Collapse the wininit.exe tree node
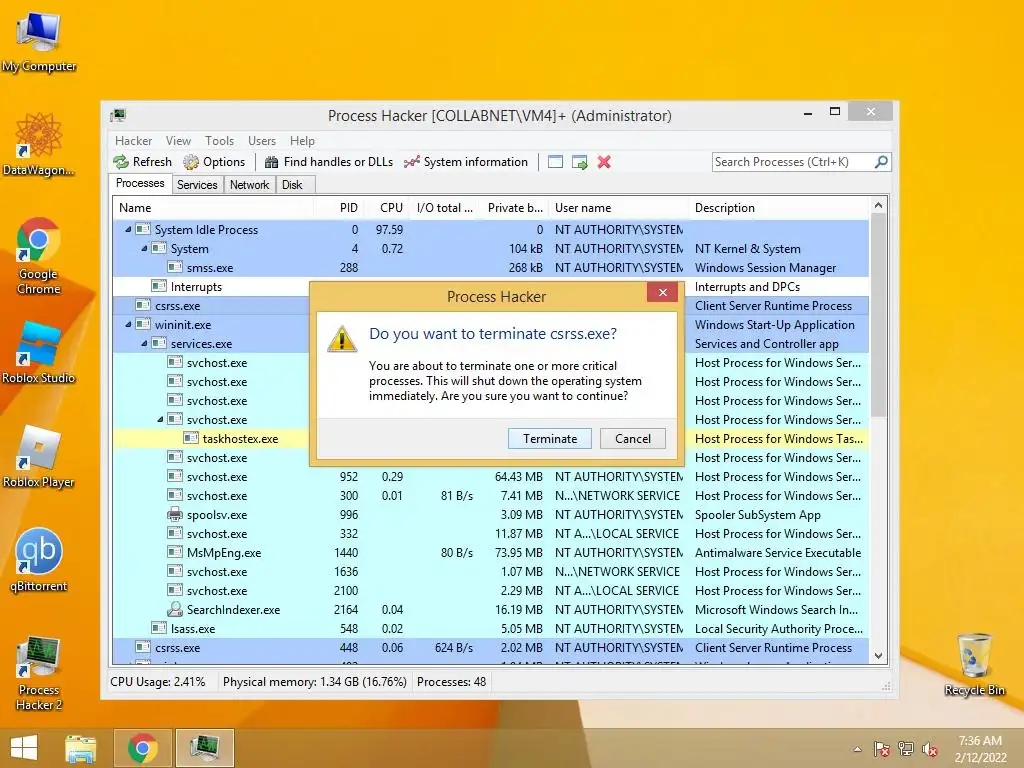This screenshot has width=1024, height=768. click(x=128, y=324)
